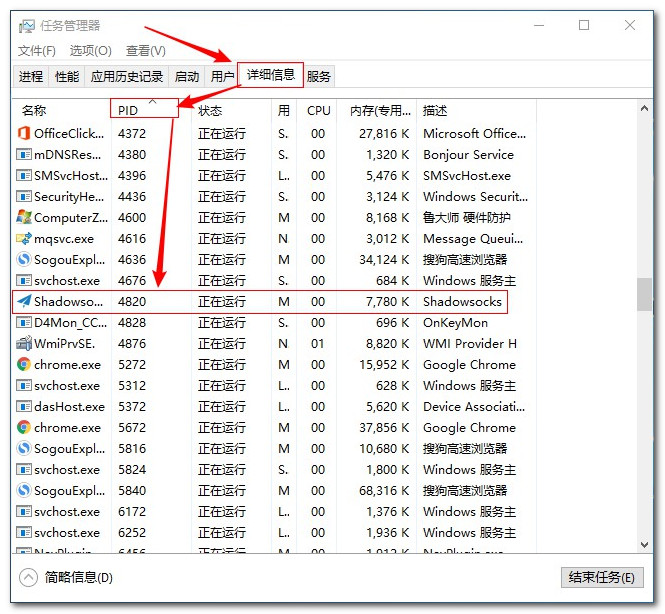Click the 结束任务(E) button
The image size is (665, 614).
click(x=600, y=577)
